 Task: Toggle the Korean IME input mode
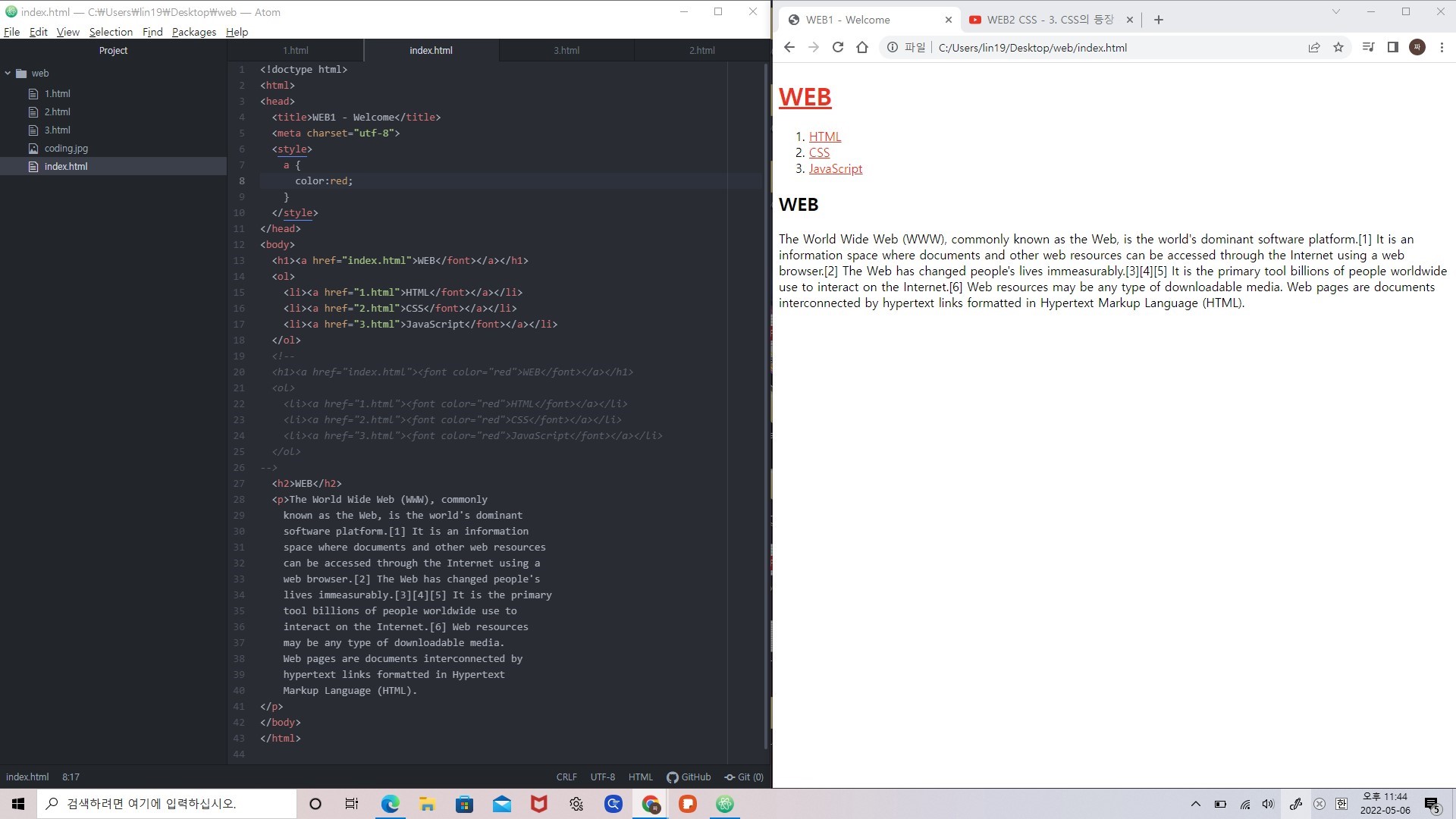(1341, 804)
